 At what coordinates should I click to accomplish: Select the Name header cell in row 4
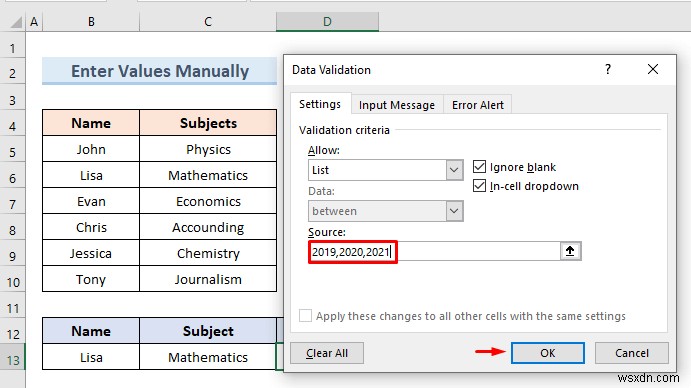coord(91,123)
